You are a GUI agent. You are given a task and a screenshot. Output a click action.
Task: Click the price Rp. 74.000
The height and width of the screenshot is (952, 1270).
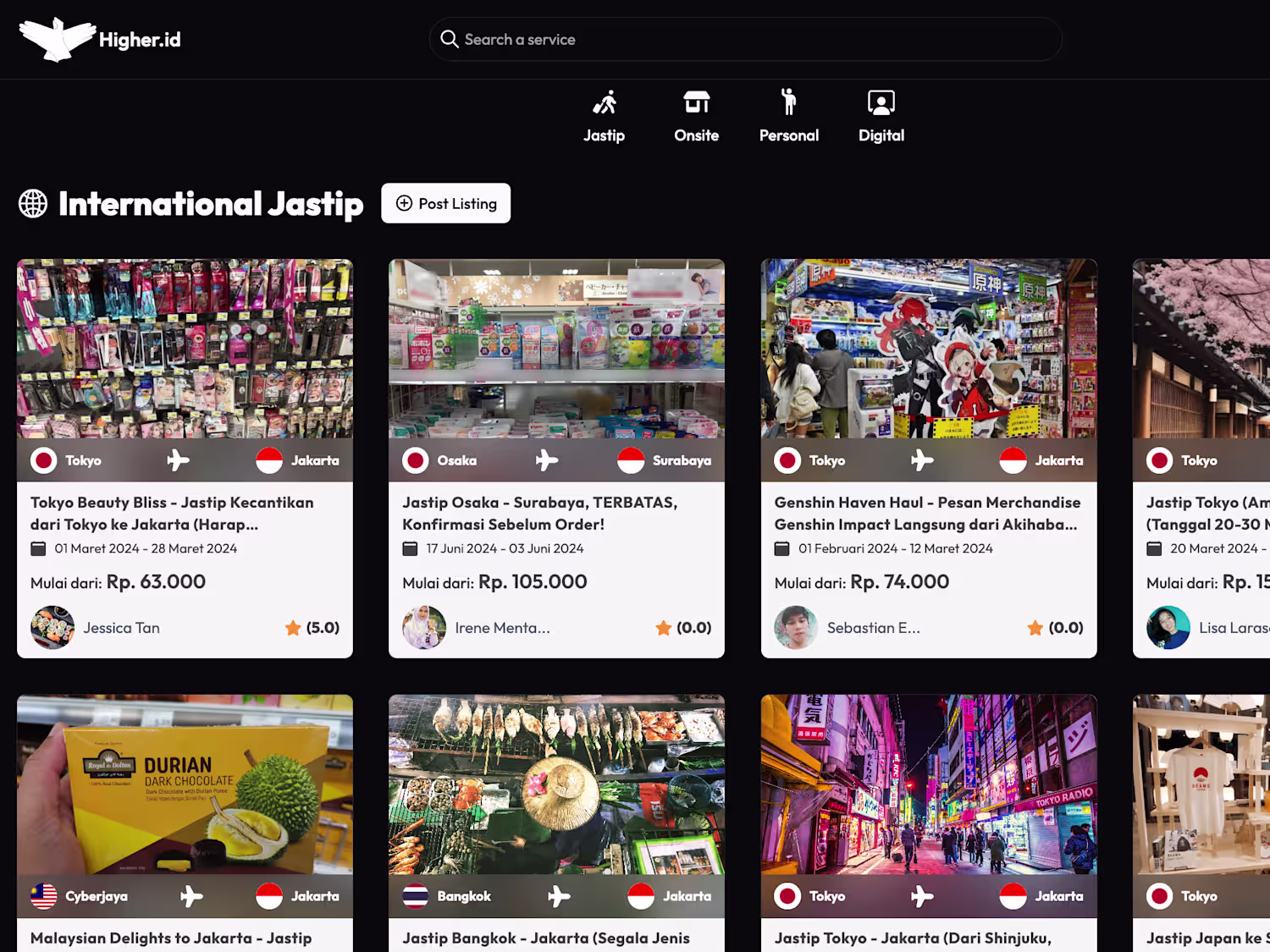899,582
